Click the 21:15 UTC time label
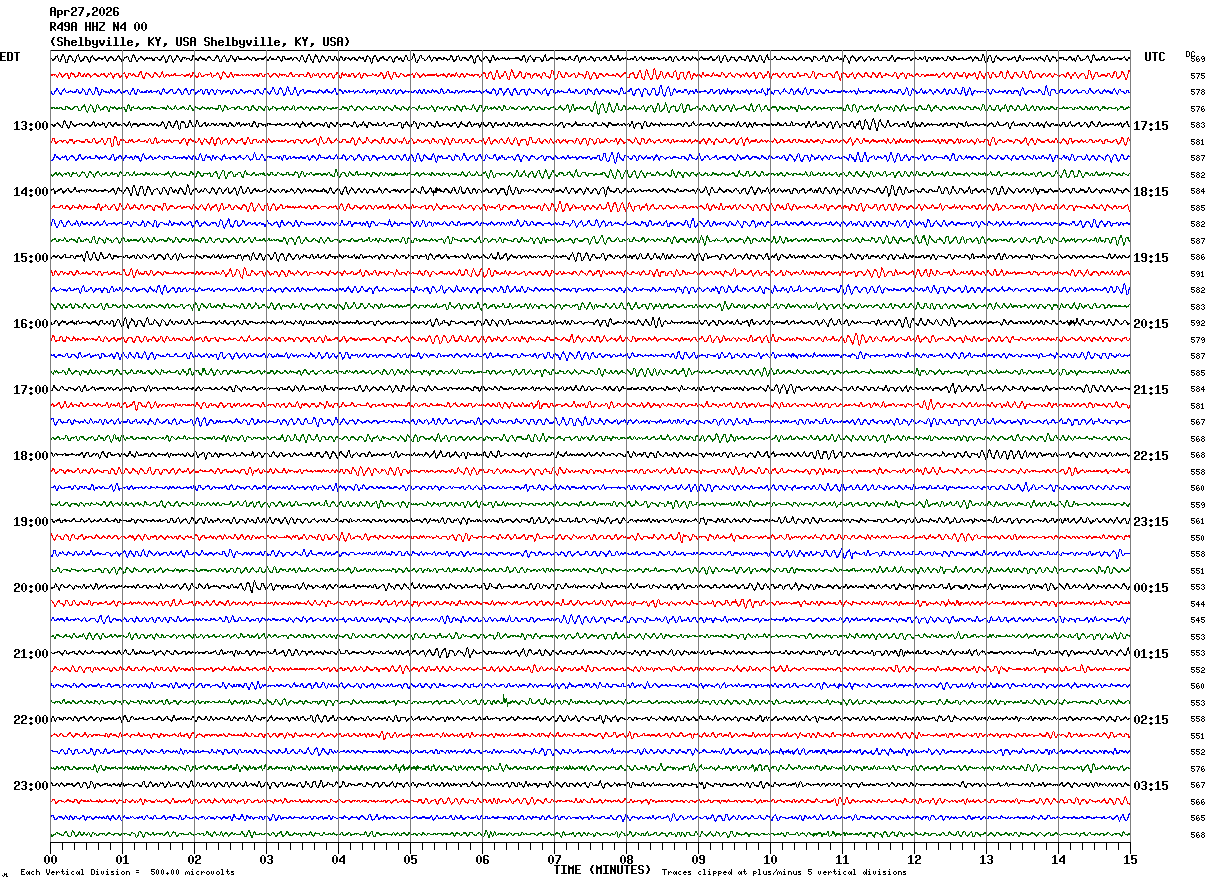The image size is (1210, 886). pyautogui.click(x=1151, y=390)
